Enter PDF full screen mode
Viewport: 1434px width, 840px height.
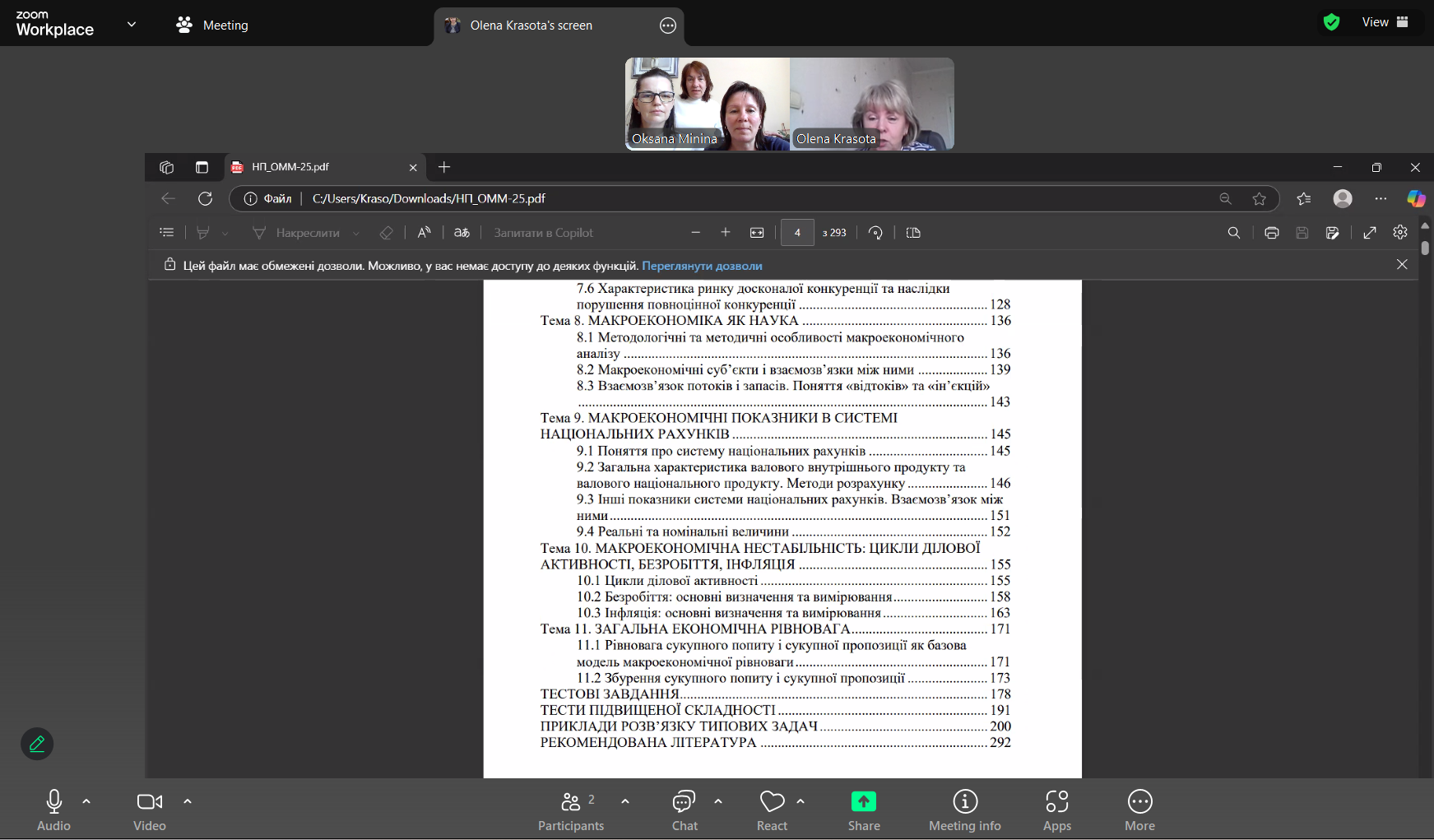click(1370, 233)
